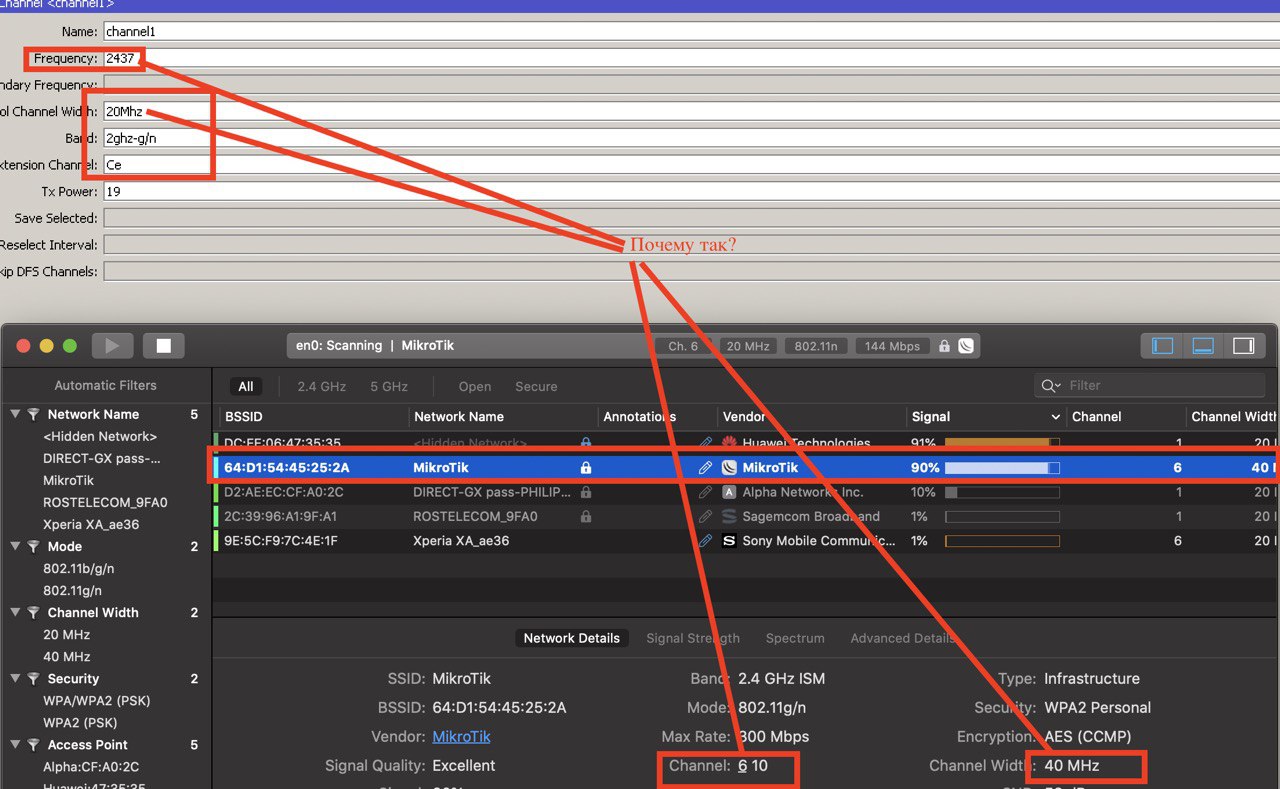The width and height of the screenshot is (1280, 789).
Task: Click the Sagemcom Broadband vendor icon
Action: tap(729, 516)
